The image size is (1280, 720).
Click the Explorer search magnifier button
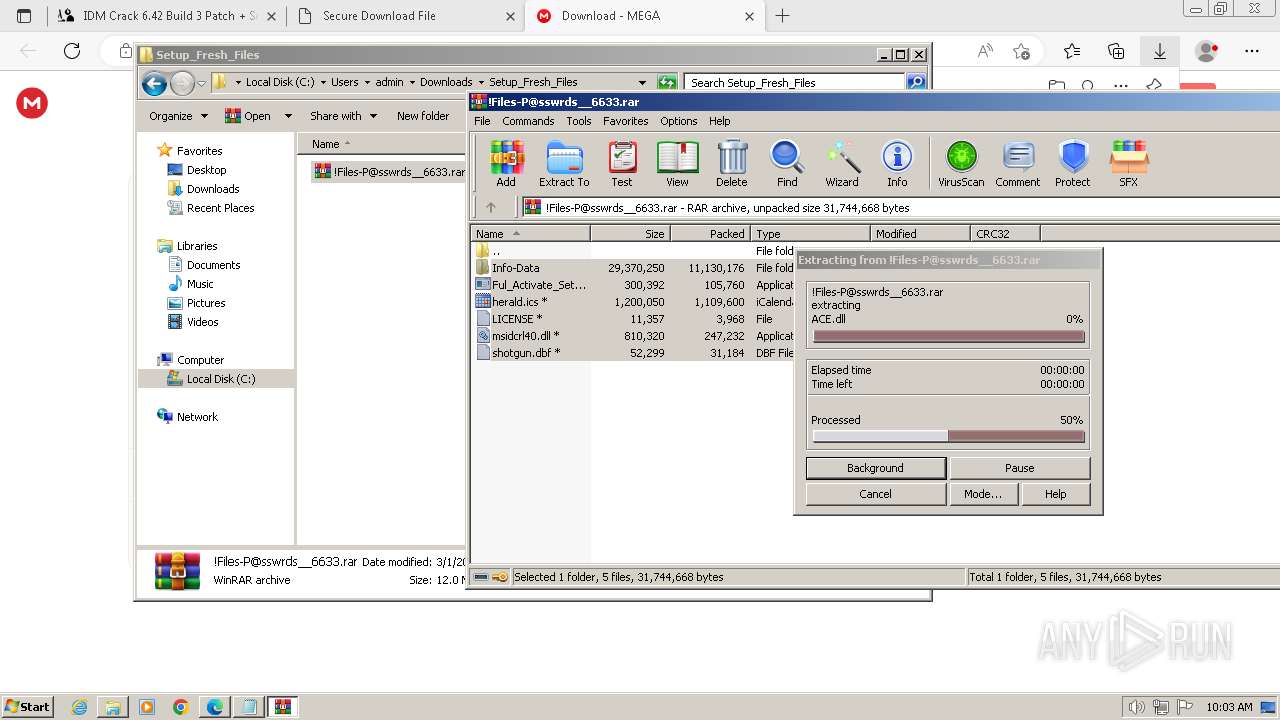[916, 82]
